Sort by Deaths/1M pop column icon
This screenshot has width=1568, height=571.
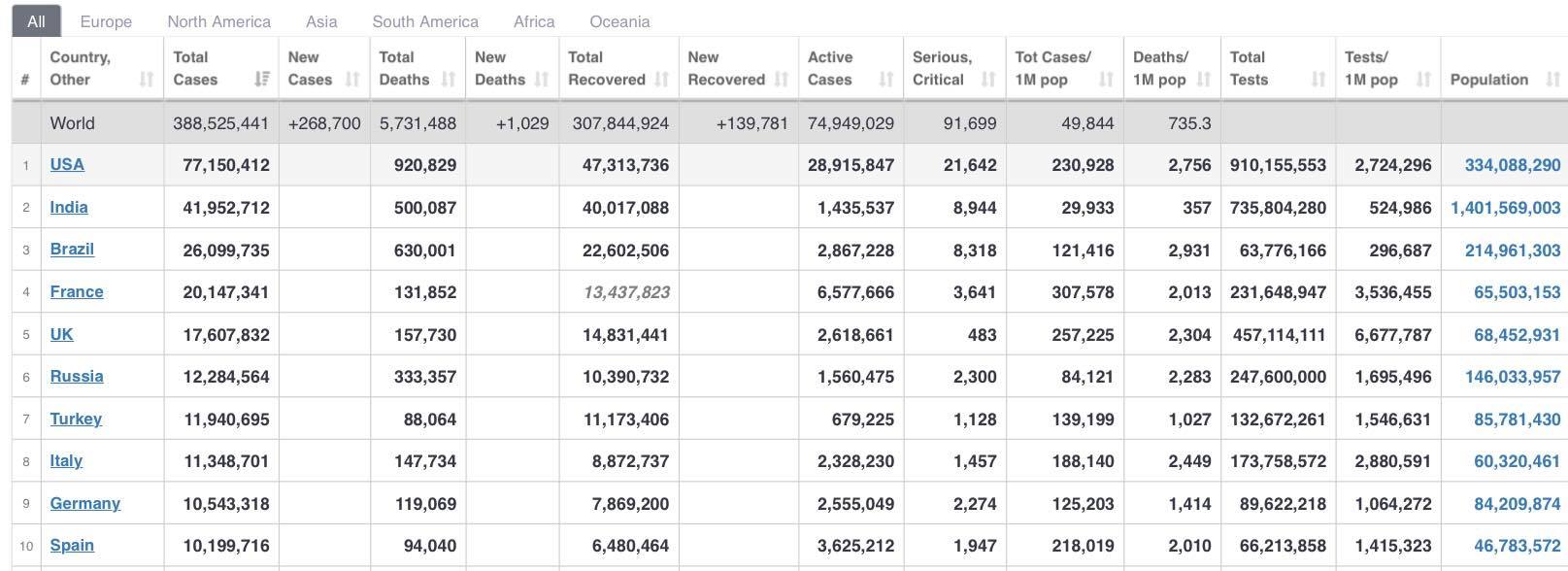[x=1203, y=80]
